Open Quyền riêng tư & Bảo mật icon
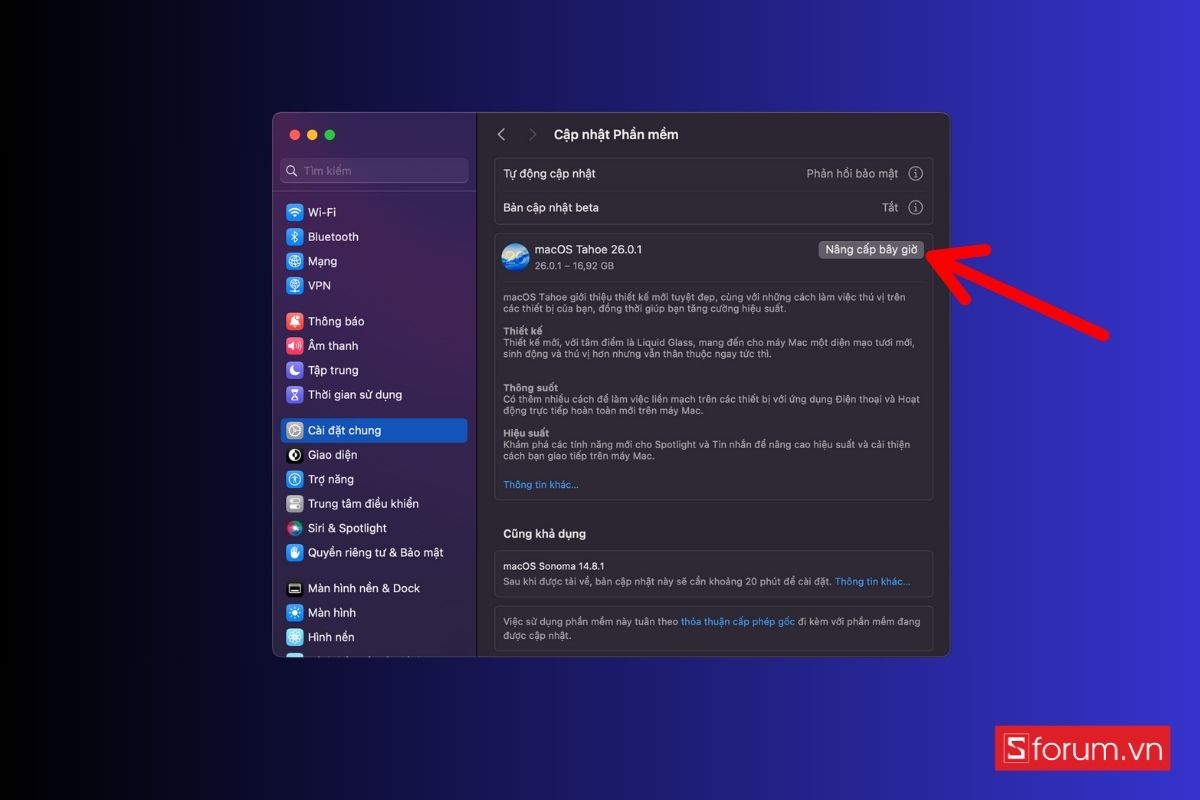 294,552
